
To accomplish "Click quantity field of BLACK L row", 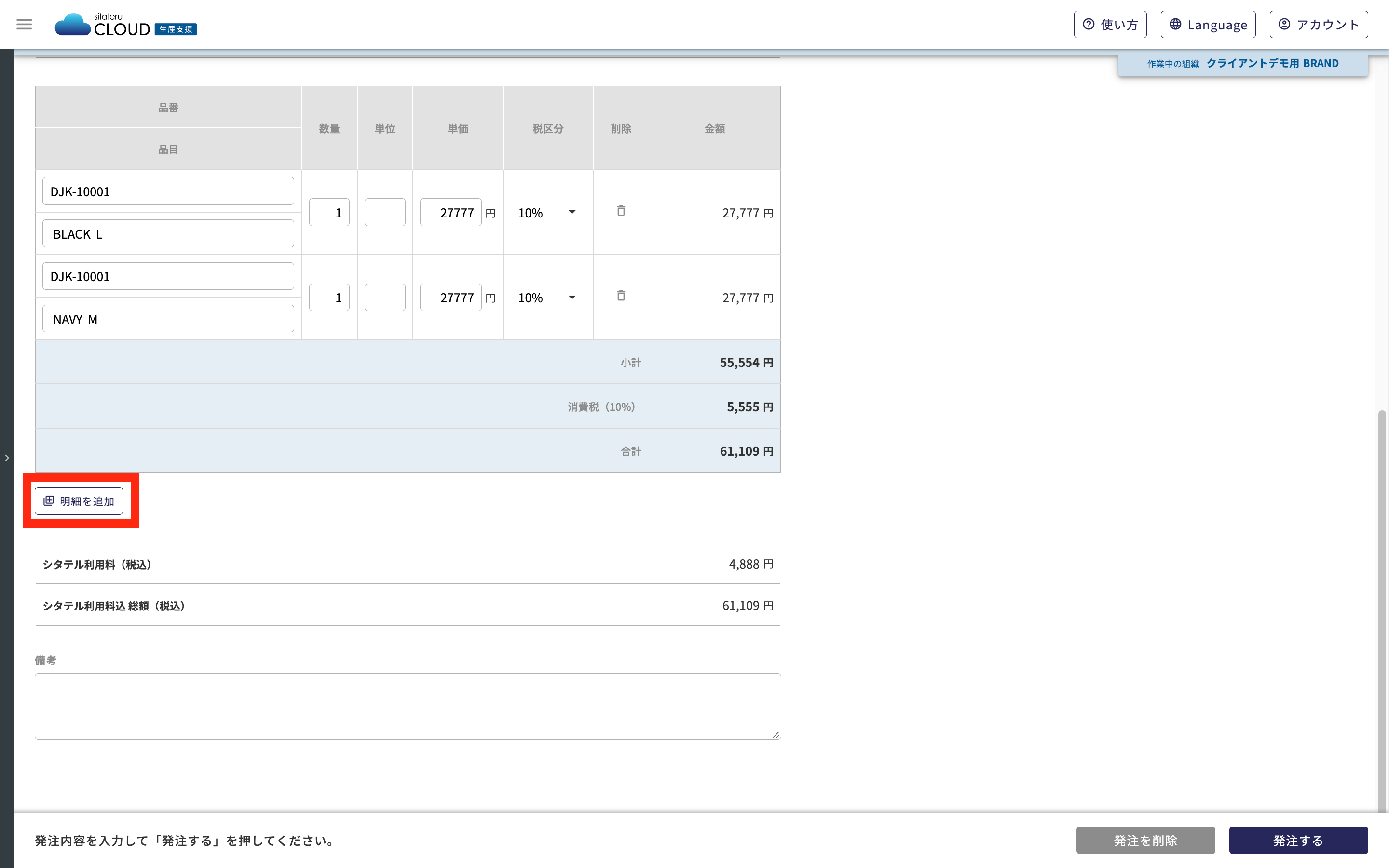I will [329, 212].
